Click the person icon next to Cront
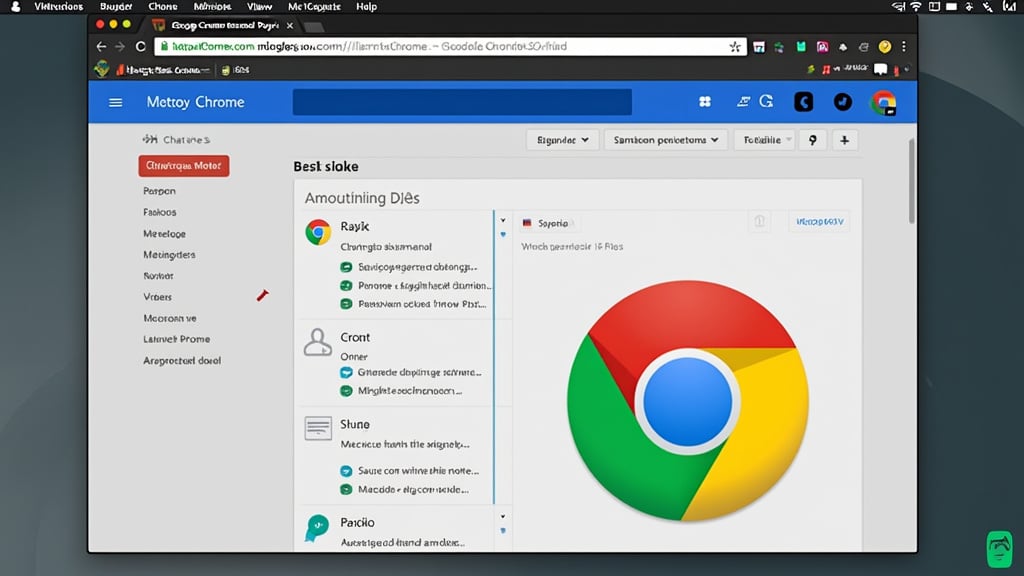 click(x=317, y=342)
